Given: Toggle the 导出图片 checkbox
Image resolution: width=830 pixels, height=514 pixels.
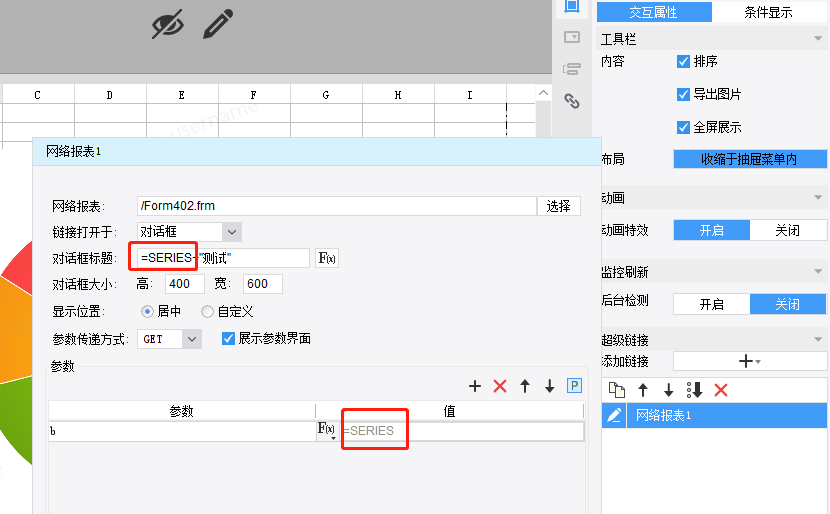Looking at the screenshot, I should 683,94.
